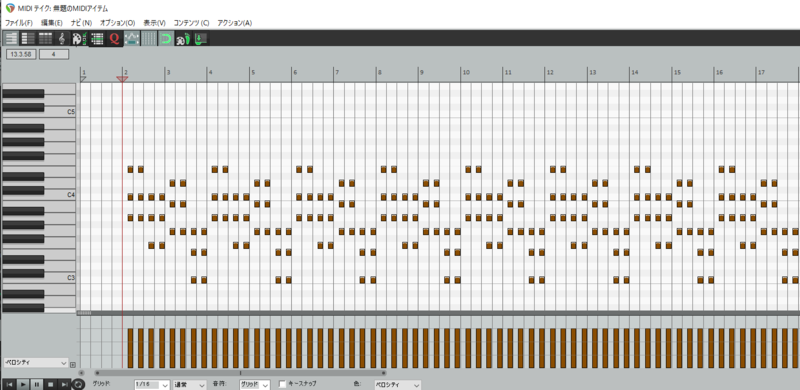Open the アクション(A) menu

(235, 23)
